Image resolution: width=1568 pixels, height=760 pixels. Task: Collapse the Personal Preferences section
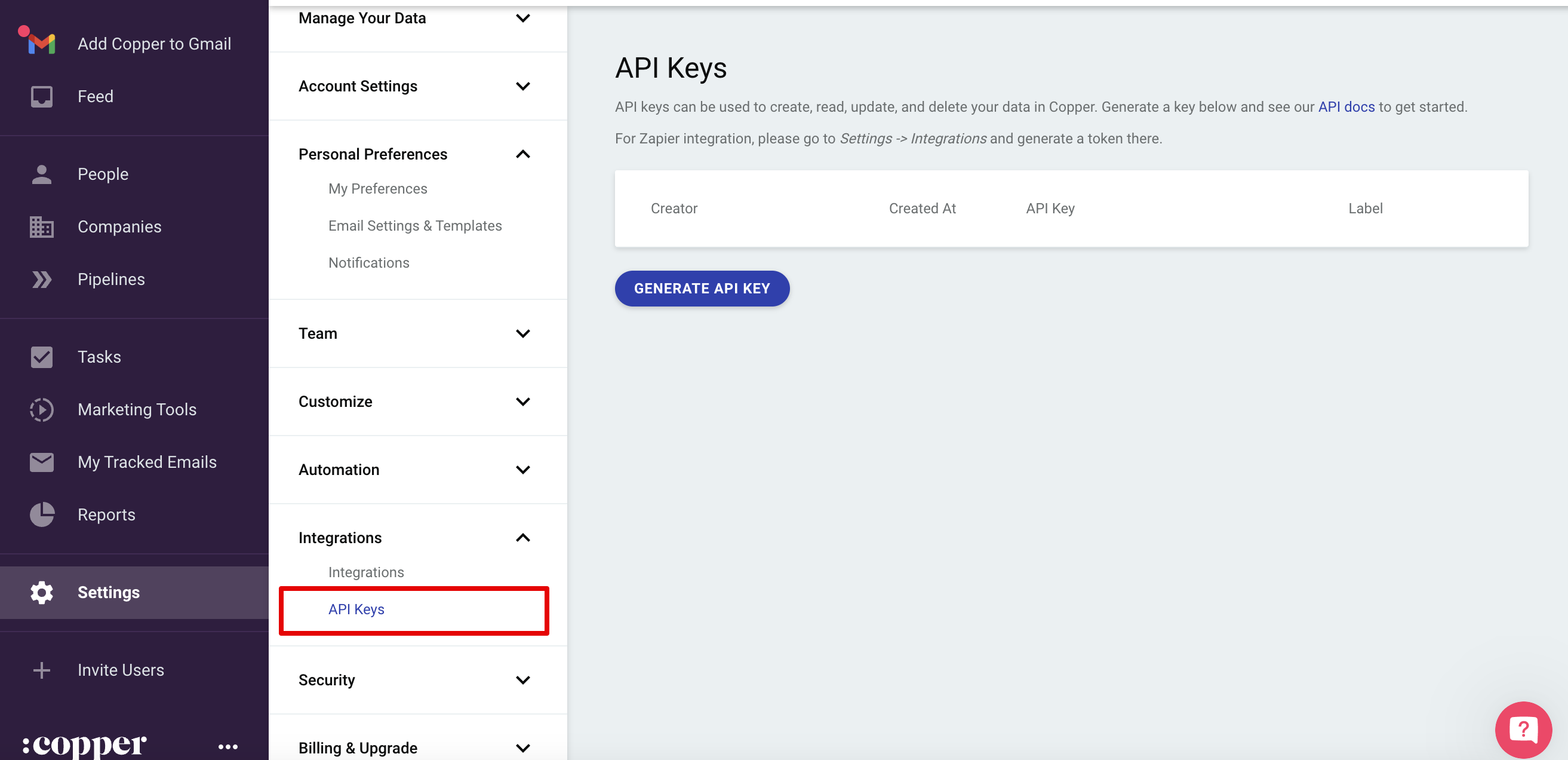point(522,154)
